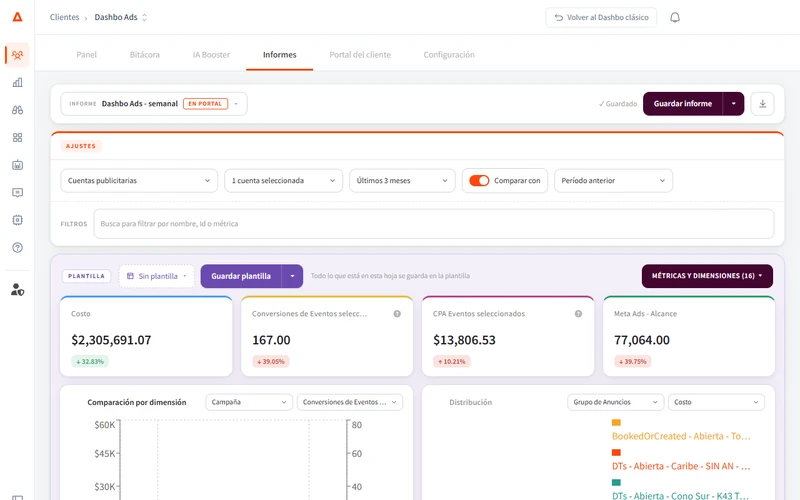Image resolution: width=800 pixels, height=500 pixels.
Task: Click Volver al Dashbo clásico button
Action: pyautogui.click(x=601, y=17)
